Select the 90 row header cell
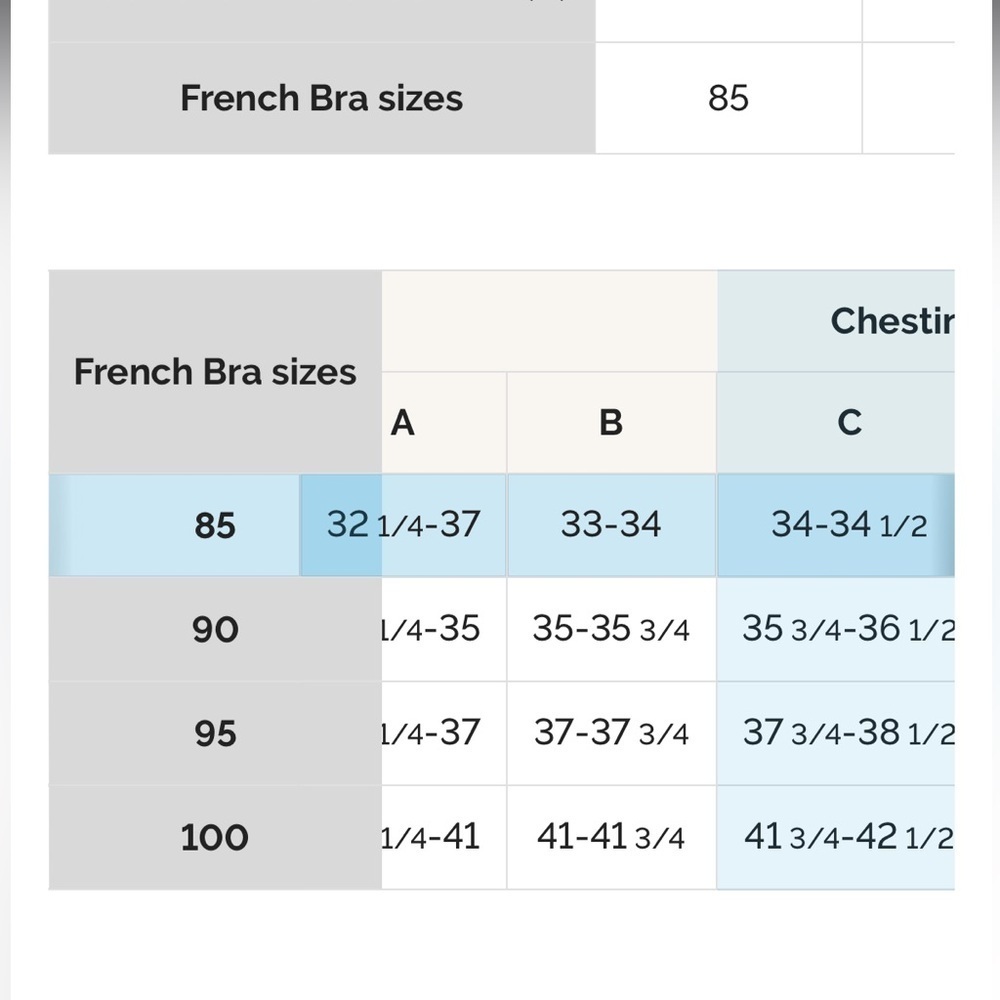The width and height of the screenshot is (1000, 1000). tap(215, 629)
